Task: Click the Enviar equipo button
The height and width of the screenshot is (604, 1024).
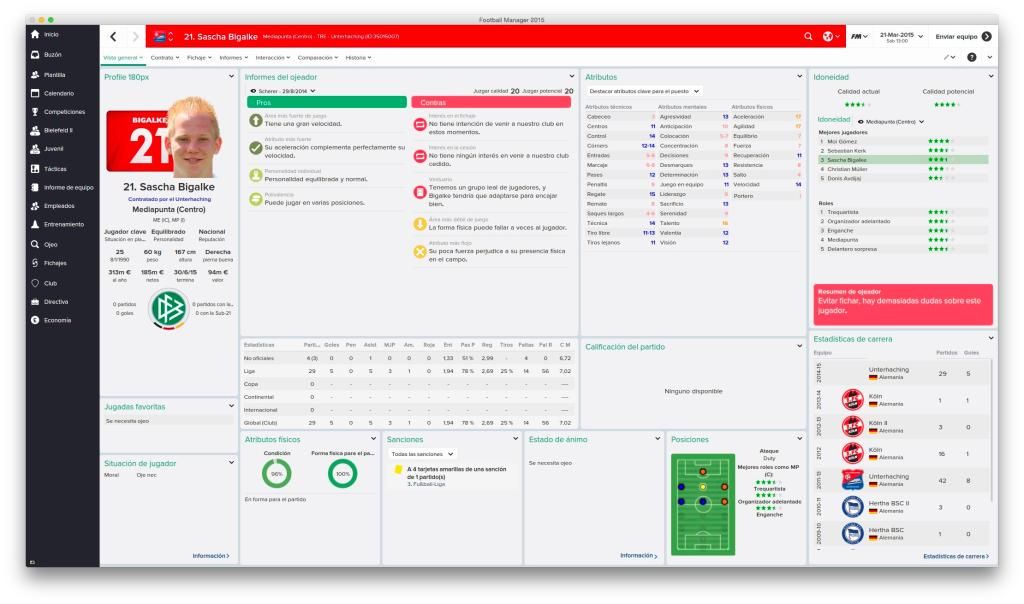Action: 963,37
